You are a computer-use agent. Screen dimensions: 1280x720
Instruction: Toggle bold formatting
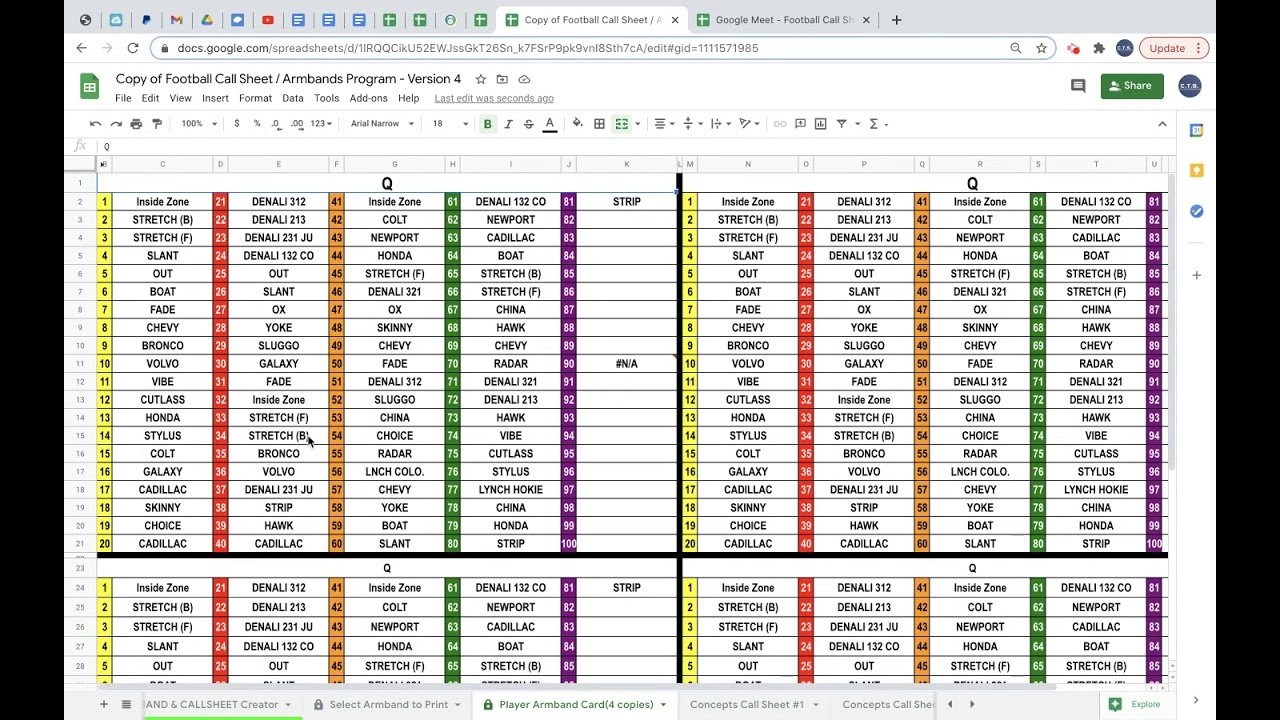pyautogui.click(x=487, y=123)
